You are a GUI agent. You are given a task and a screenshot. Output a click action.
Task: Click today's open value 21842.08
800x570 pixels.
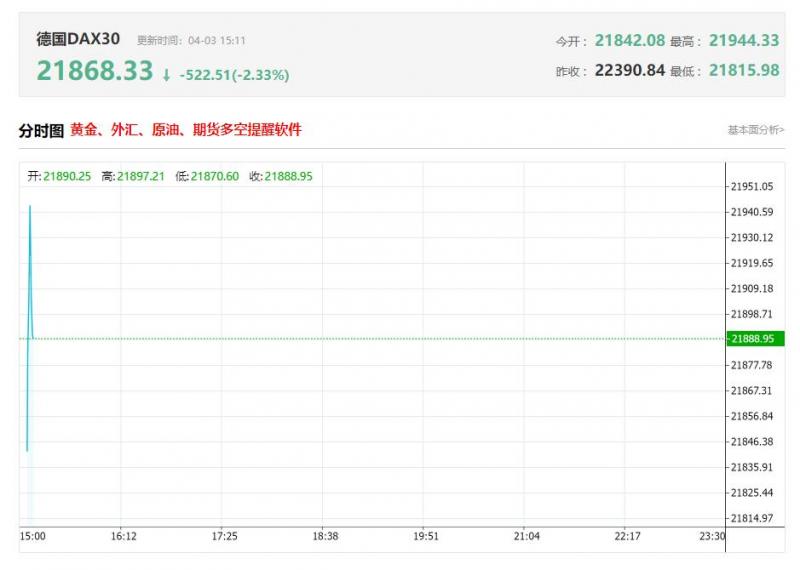click(630, 40)
